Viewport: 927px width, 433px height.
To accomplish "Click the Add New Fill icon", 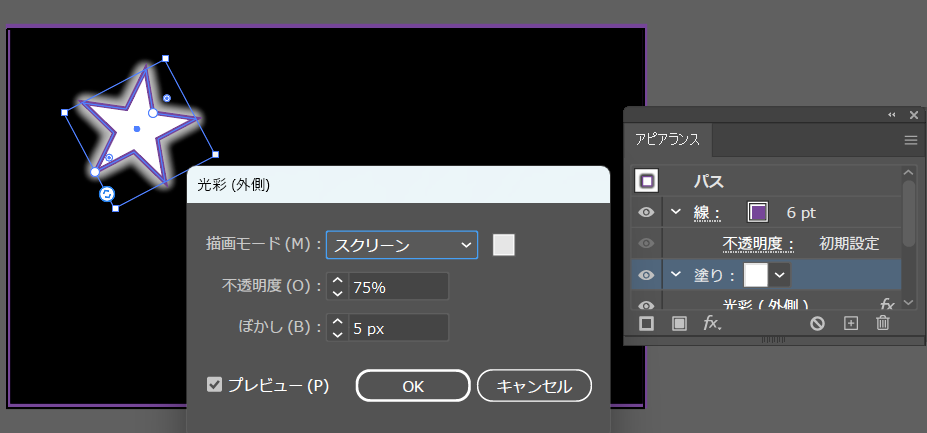I will click(x=679, y=323).
